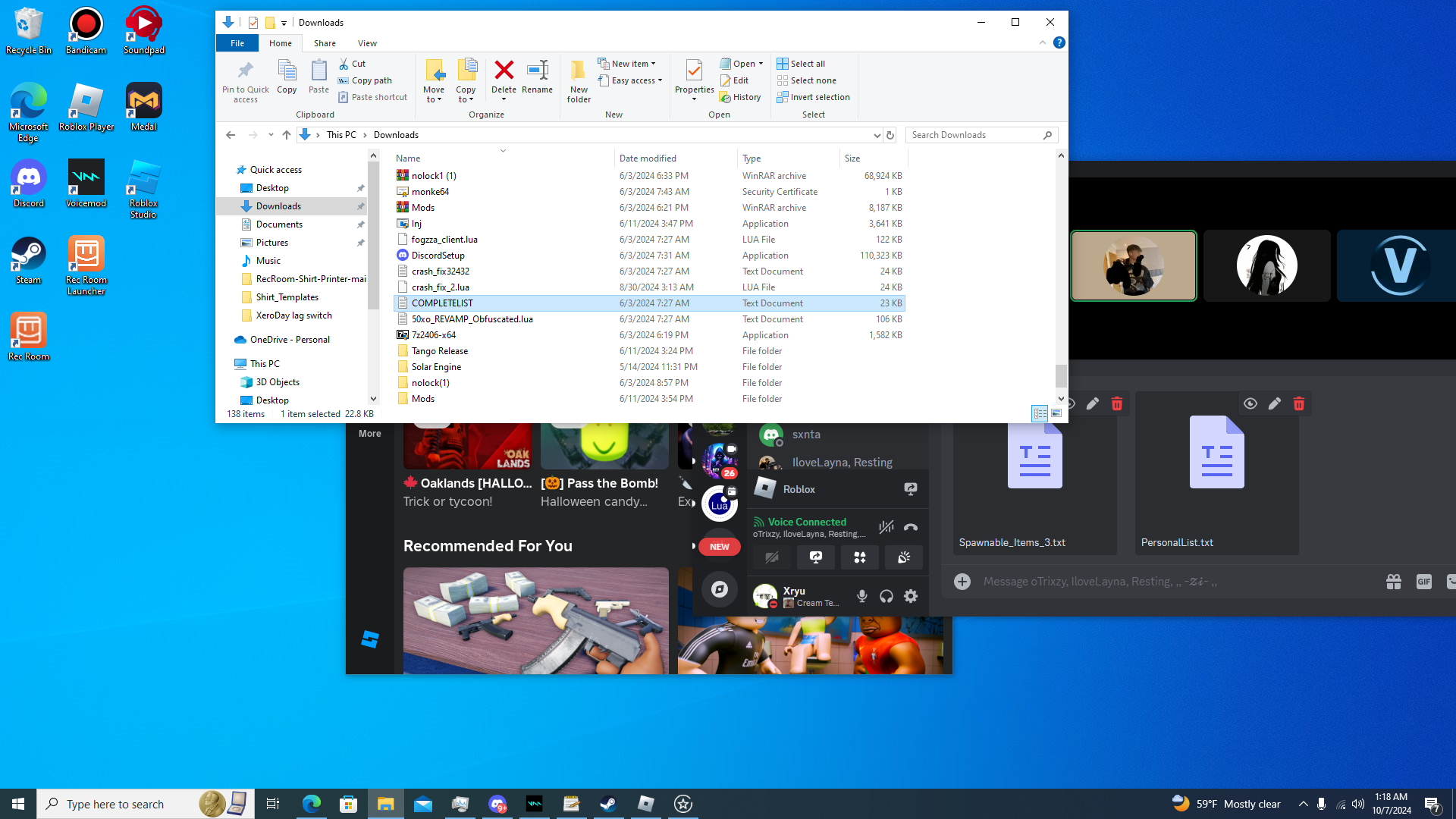This screenshot has width=1456, height=819.
Task: Click the Properties icon in ribbon
Action: click(x=694, y=71)
